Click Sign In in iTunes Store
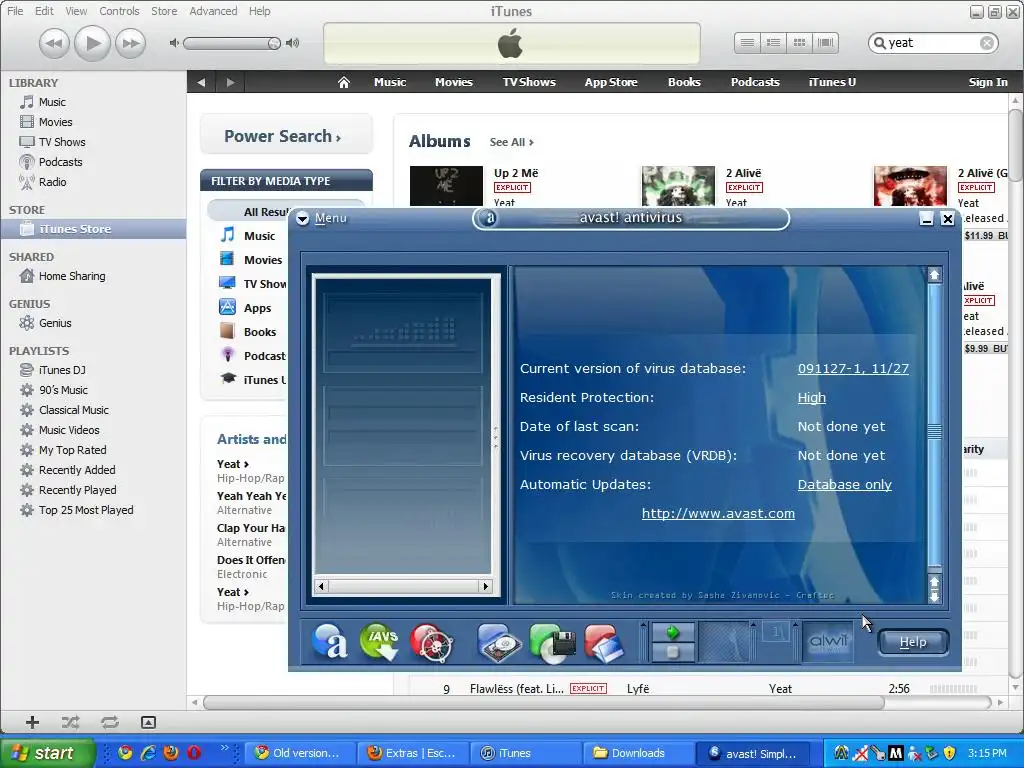Image resolution: width=1024 pixels, height=768 pixels. click(987, 82)
